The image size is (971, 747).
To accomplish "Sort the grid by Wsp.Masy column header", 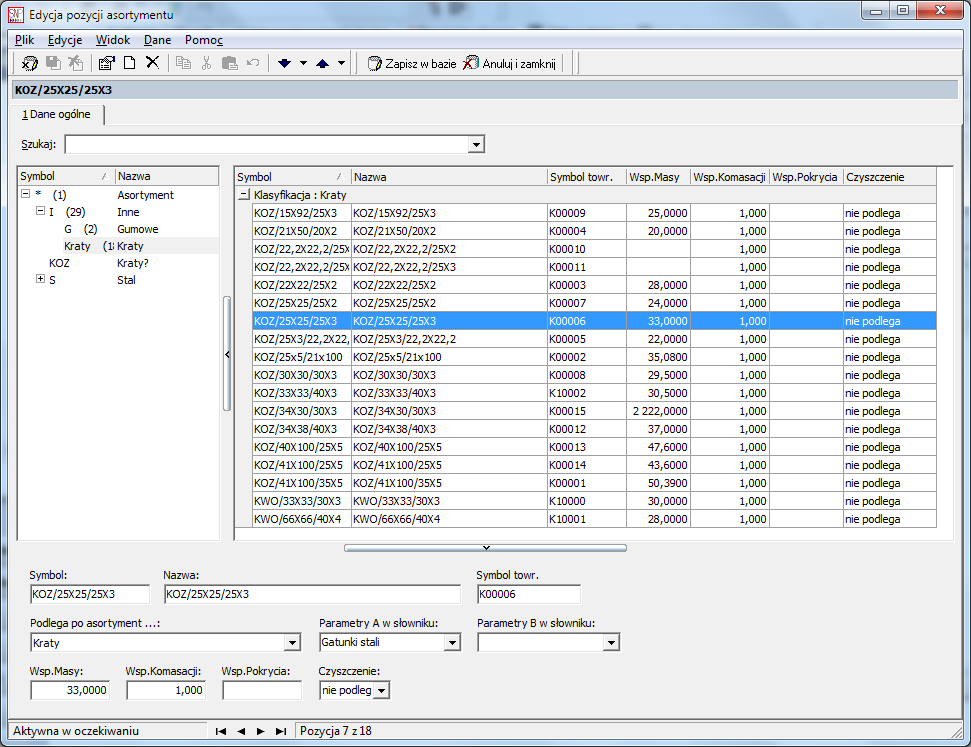I will pyautogui.click(x=658, y=177).
